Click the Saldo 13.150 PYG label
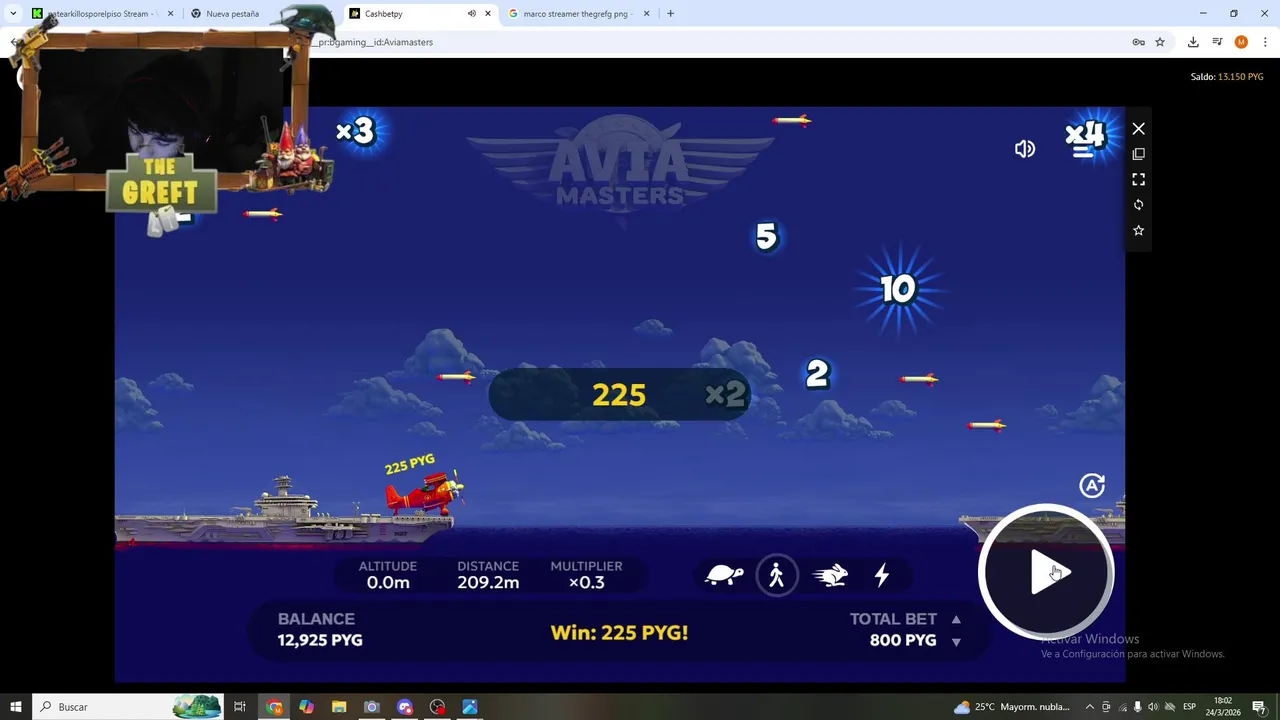Viewport: 1280px width, 720px height. [x=1227, y=77]
